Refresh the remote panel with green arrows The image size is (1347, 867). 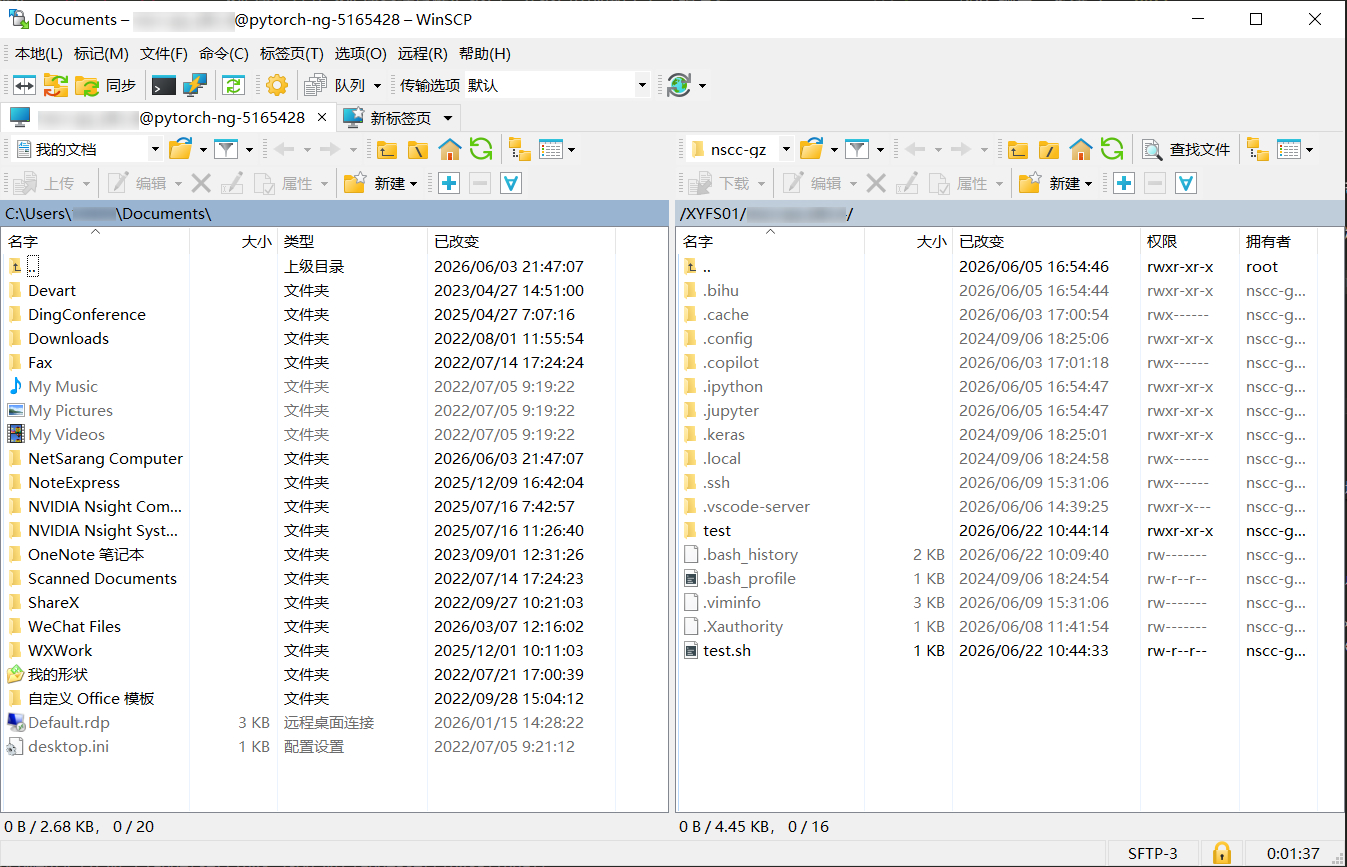pos(1112,150)
